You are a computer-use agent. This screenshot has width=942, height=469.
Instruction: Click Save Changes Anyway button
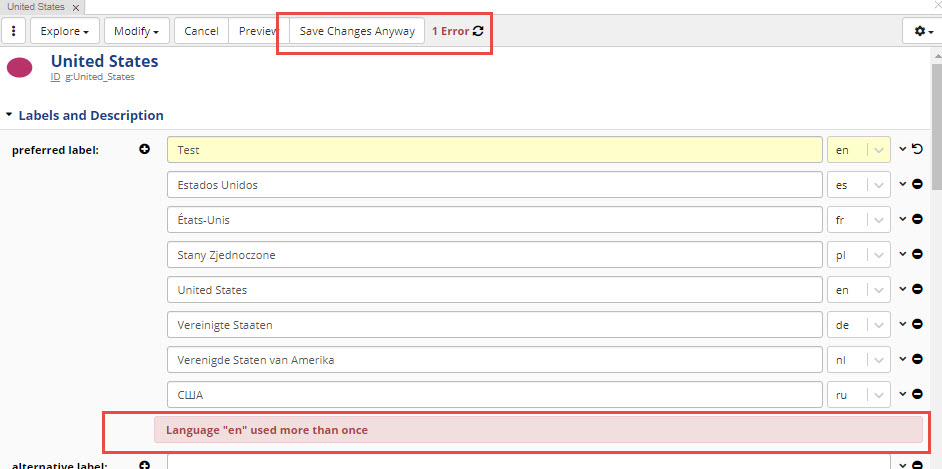tap(357, 31)
